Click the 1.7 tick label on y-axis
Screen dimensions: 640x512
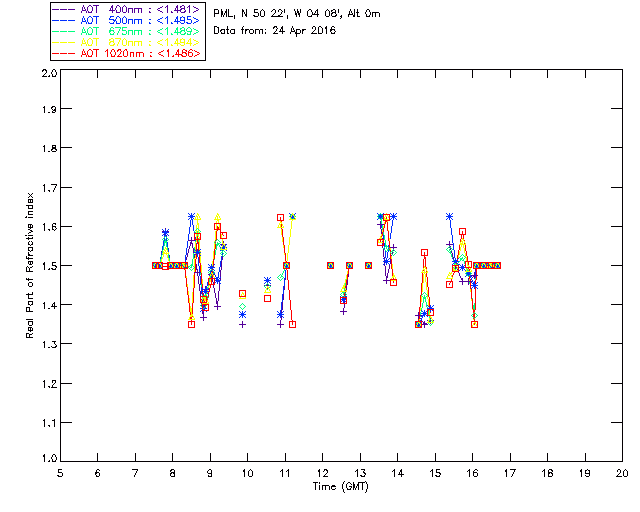(48, 189)
